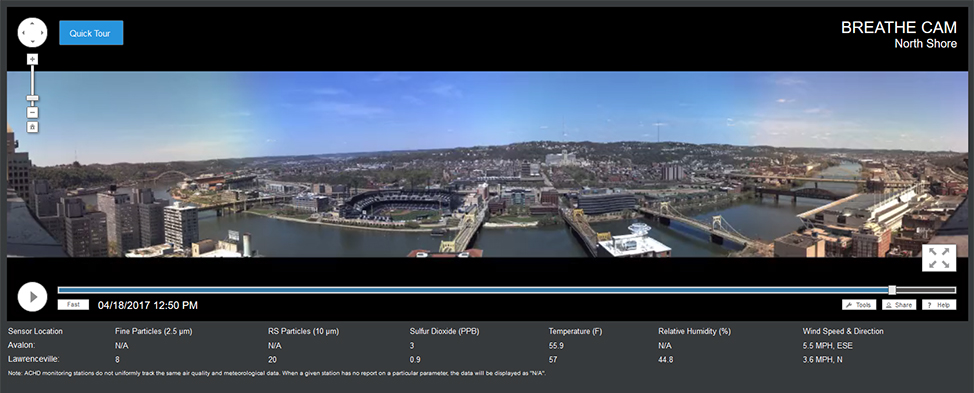The height and width of the screenshot is (393, 974).
Task: Open the Help panel
Action: pos(939,305)
